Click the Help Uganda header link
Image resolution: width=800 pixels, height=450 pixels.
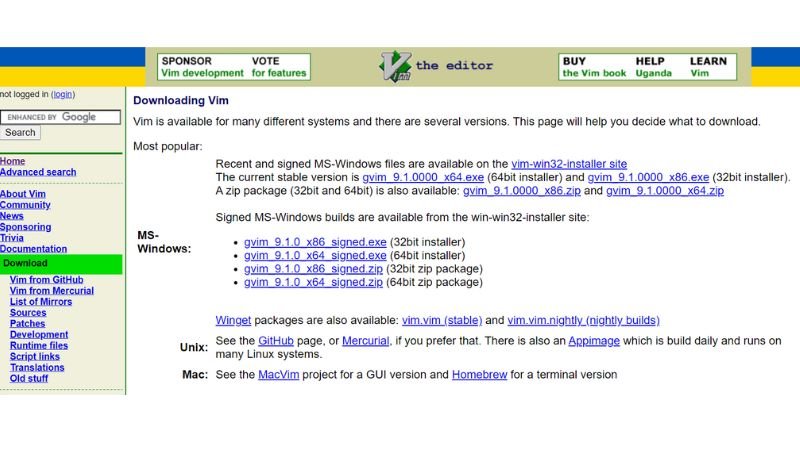click(654, 67)
